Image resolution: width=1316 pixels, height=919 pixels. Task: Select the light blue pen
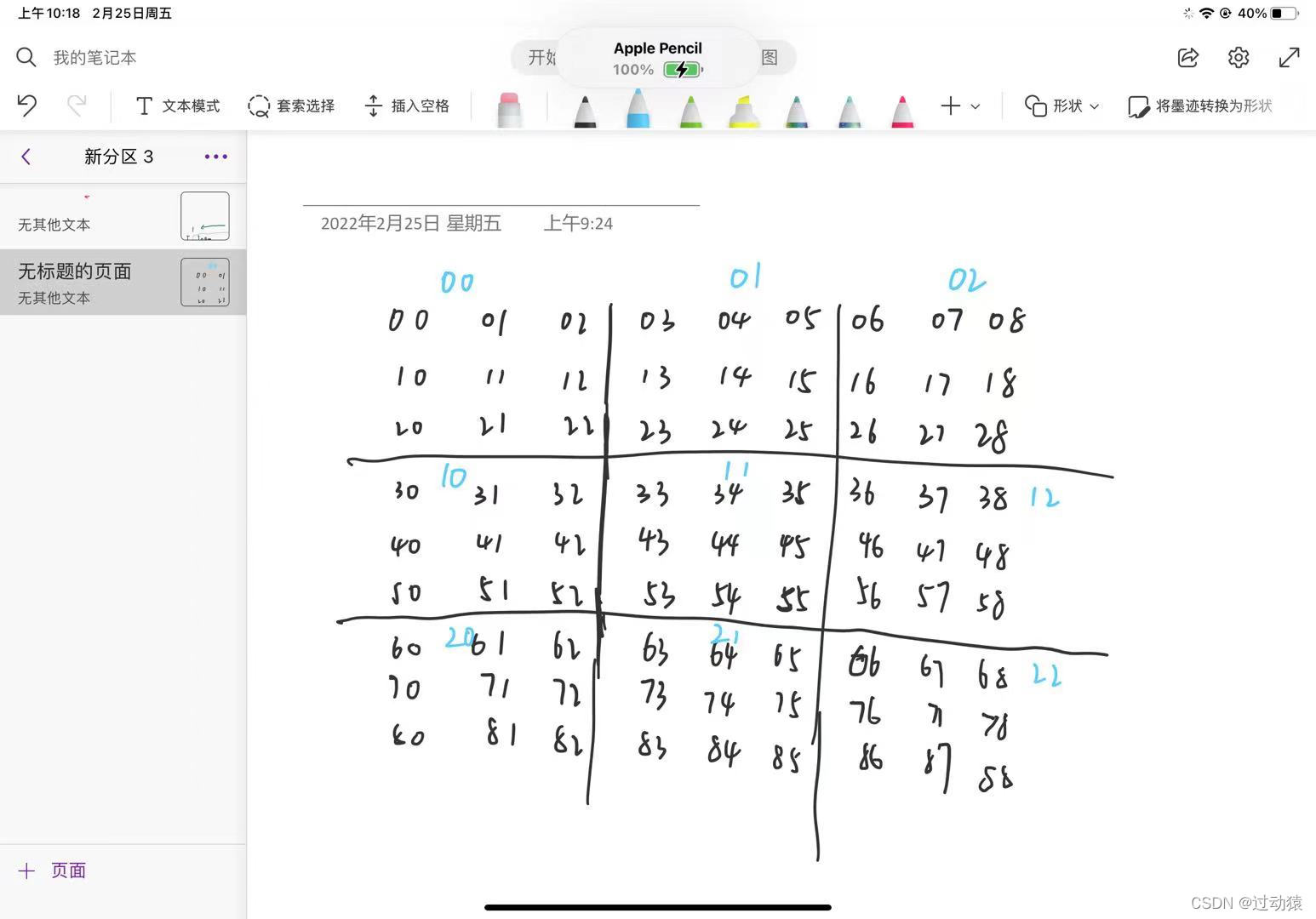638,108
